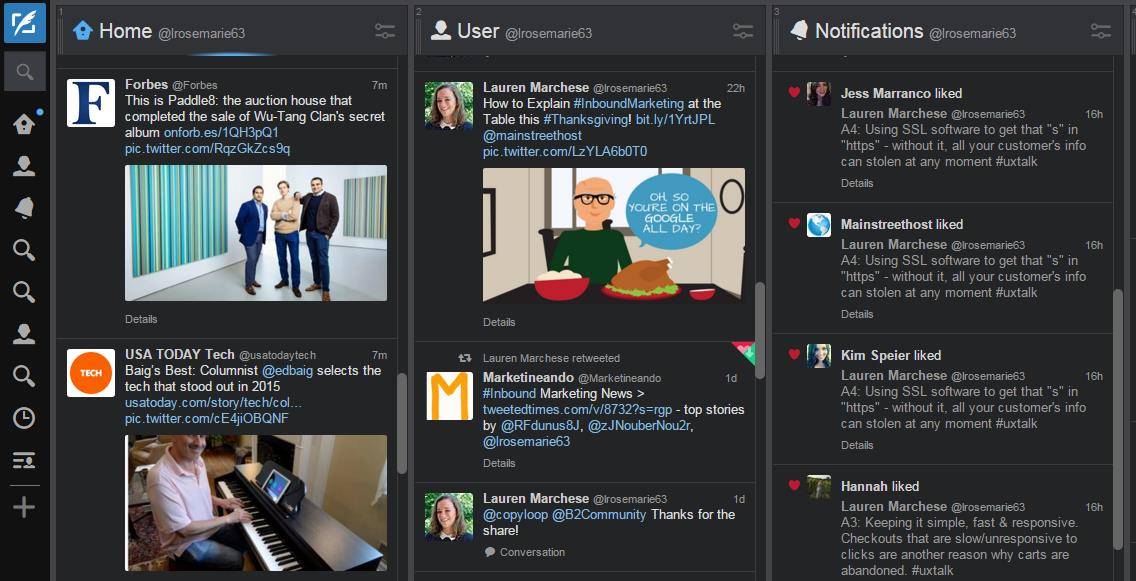Open the search magnifier icon in the sidebar

[24, 71]
